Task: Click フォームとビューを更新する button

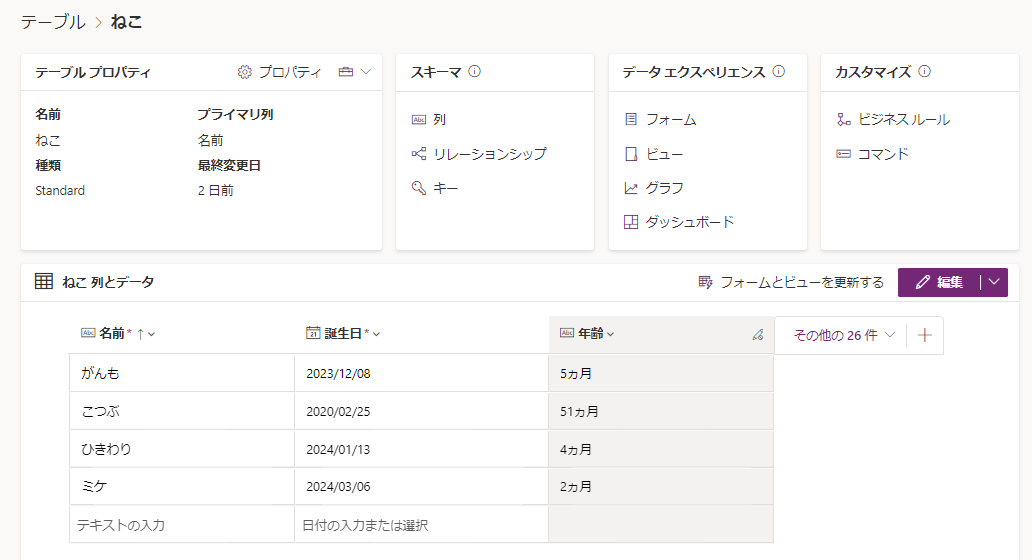Action: [791, 282]
